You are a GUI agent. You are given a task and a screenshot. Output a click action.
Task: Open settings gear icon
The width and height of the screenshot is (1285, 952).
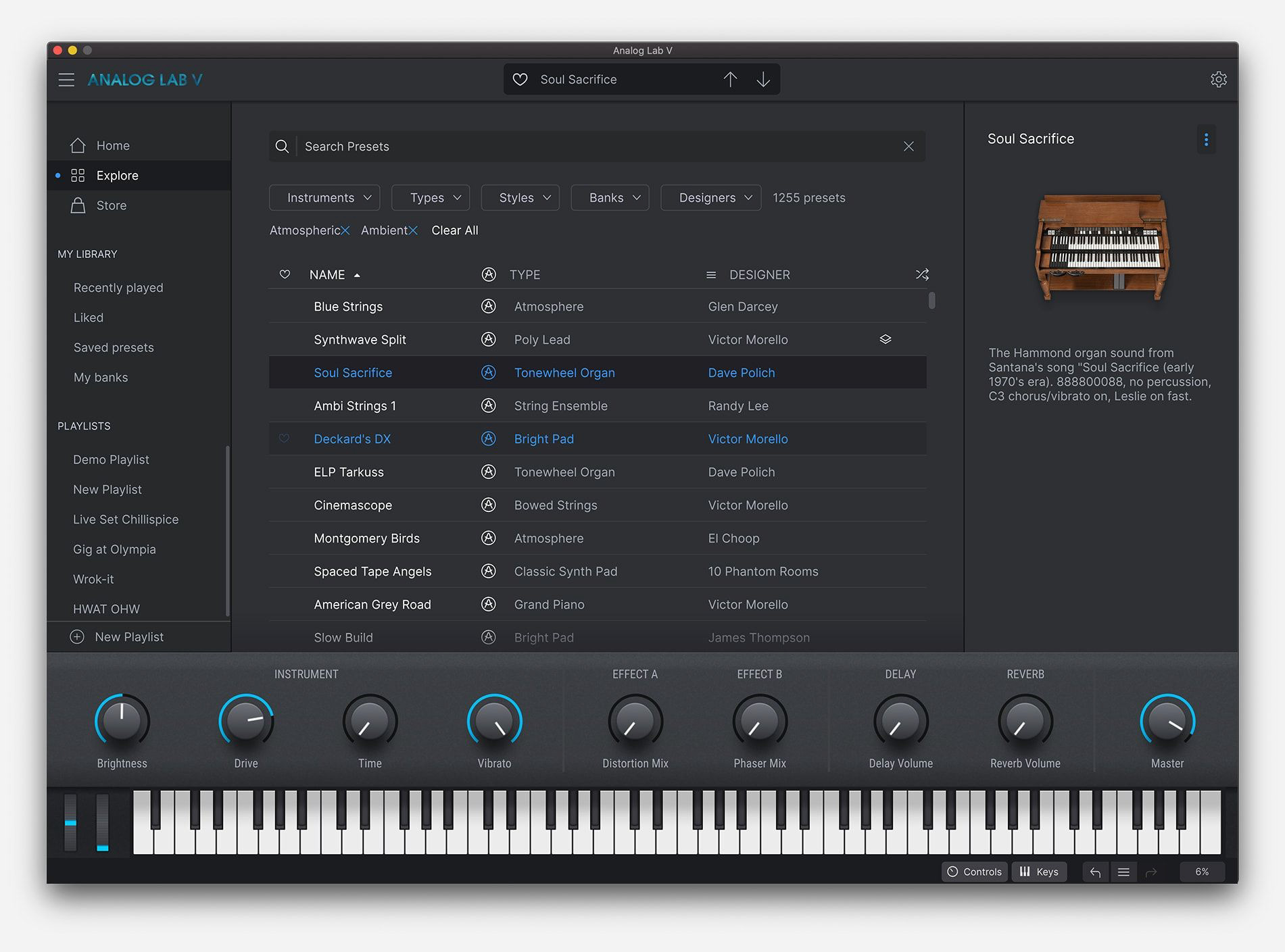tap(1219, 80)
